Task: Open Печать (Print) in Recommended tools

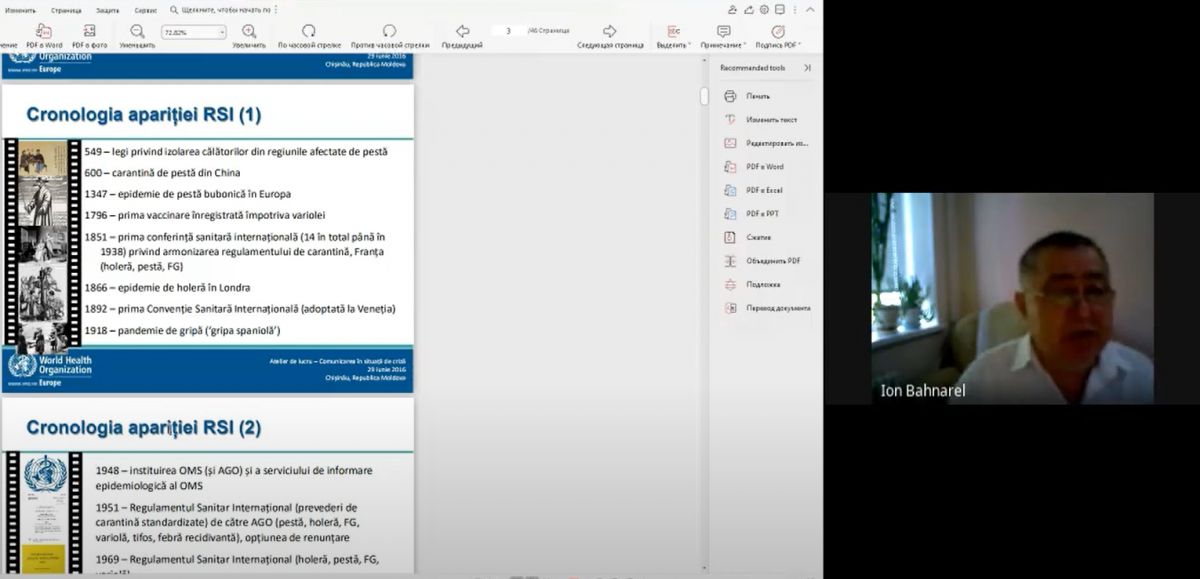Action: 757,96
